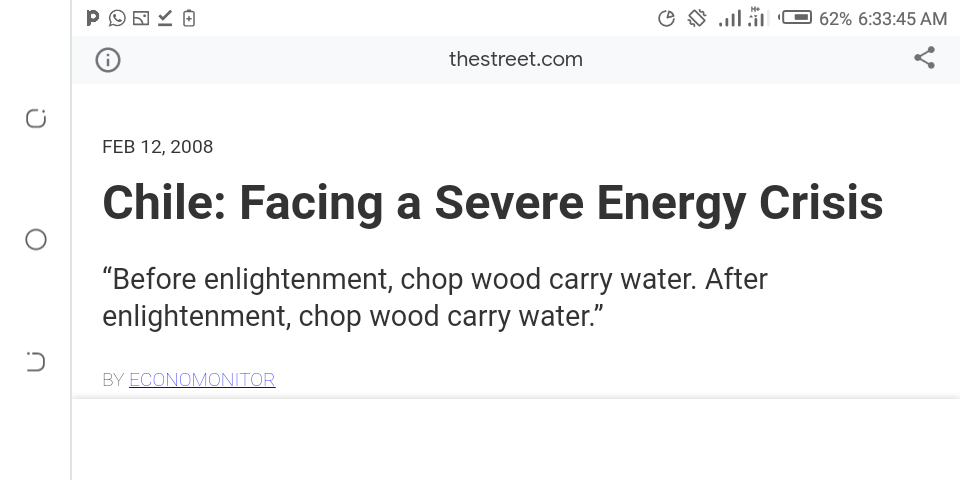Tap the download-complete checkmark notification icon
Viewport: 960px width, 480px height.
tap(165, 17)
